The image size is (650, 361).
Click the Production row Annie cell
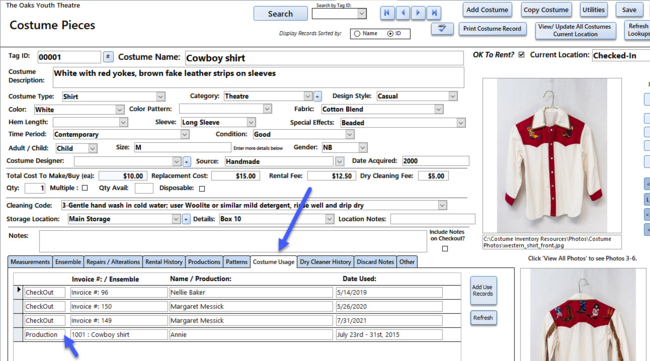251,335
